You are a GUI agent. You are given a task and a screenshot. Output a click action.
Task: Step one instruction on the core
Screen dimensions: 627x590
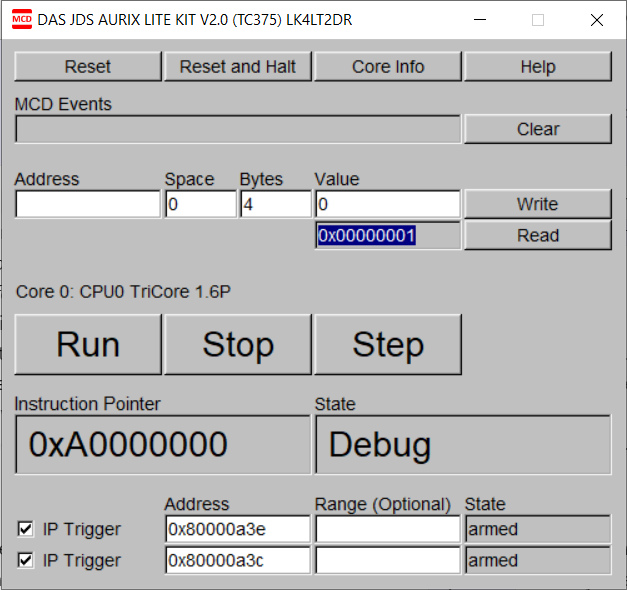coord(388,344)
